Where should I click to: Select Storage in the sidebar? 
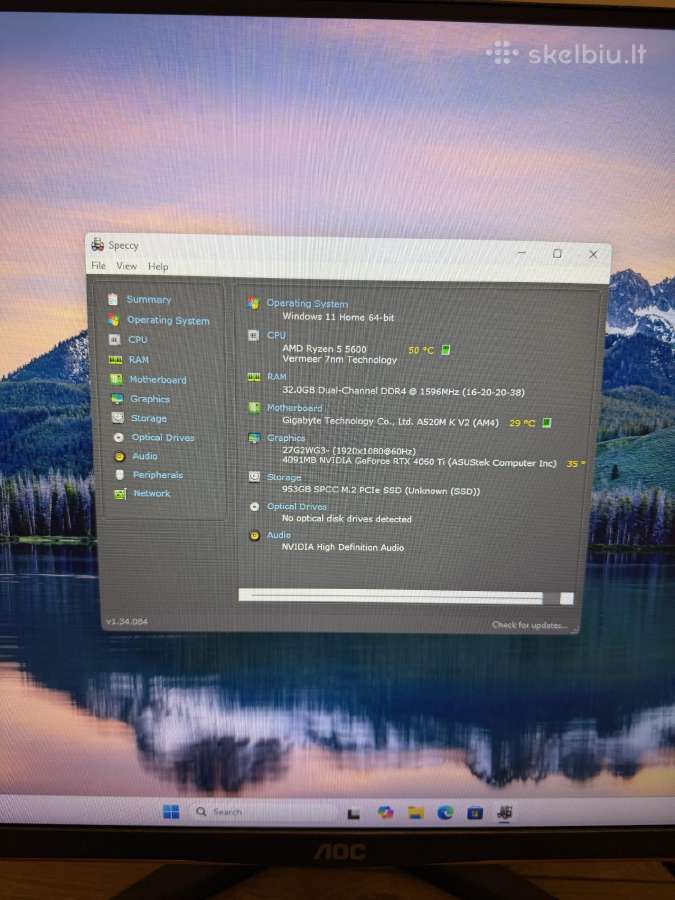[x=149, y=418]
